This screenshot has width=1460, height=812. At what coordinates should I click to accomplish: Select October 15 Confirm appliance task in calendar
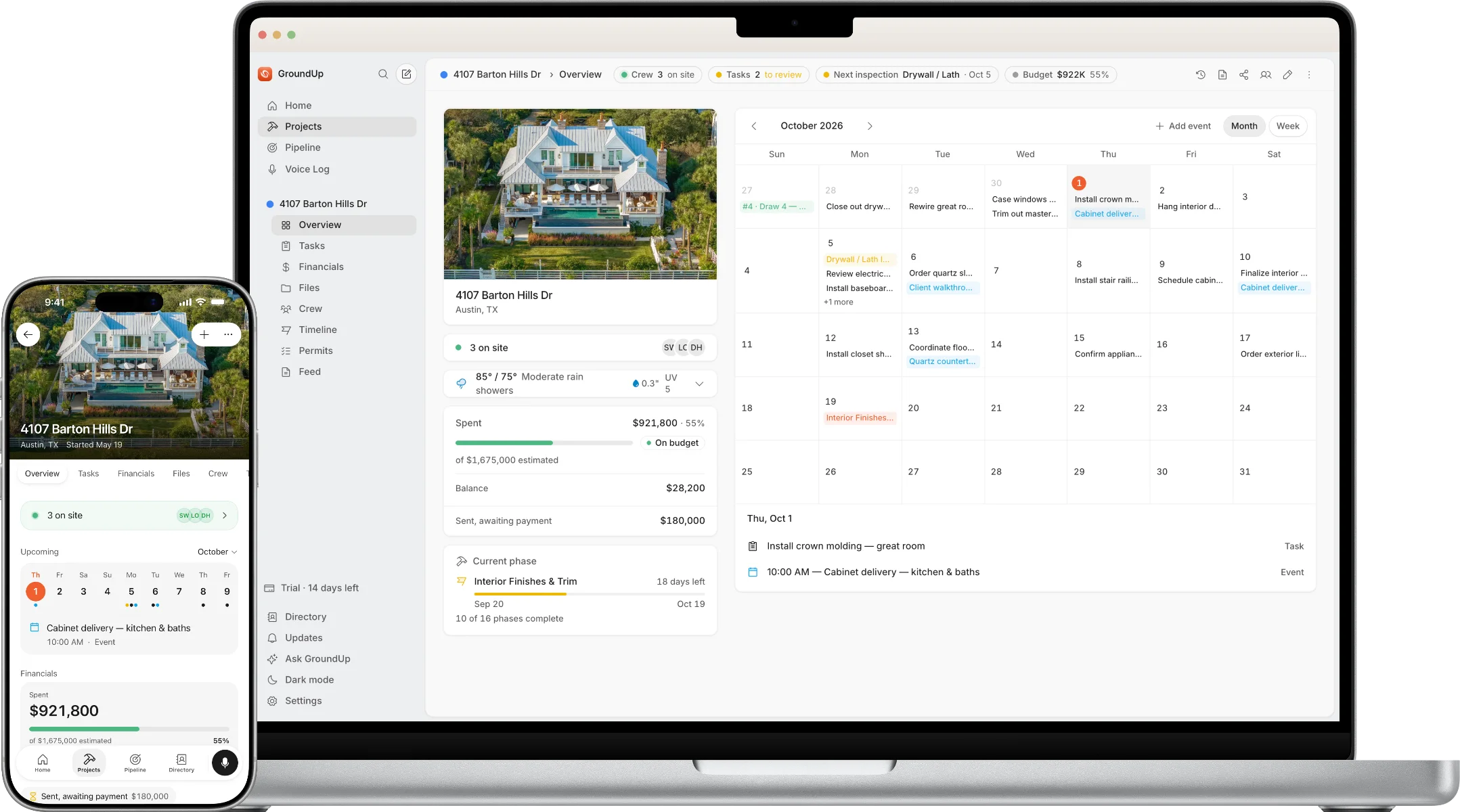click(x=1108, y=354)
